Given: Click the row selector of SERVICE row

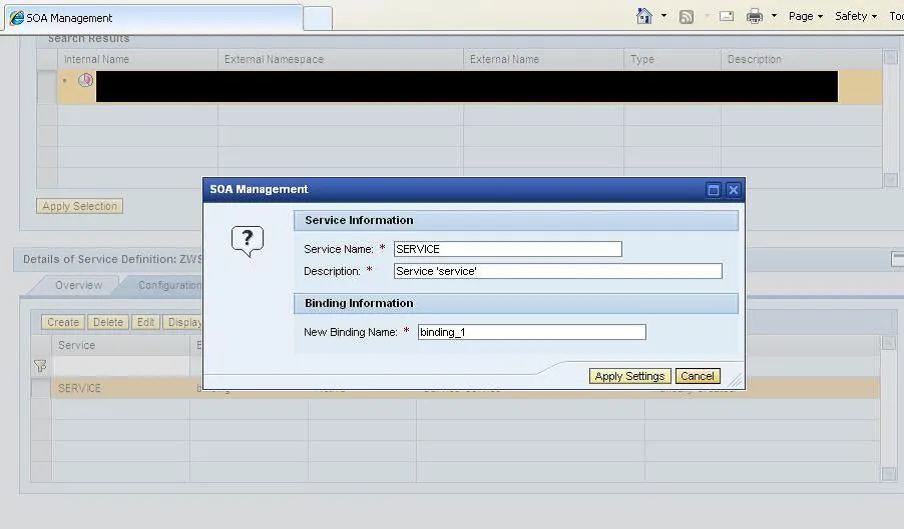Looking at the screenshot, I should pos(41,388).
